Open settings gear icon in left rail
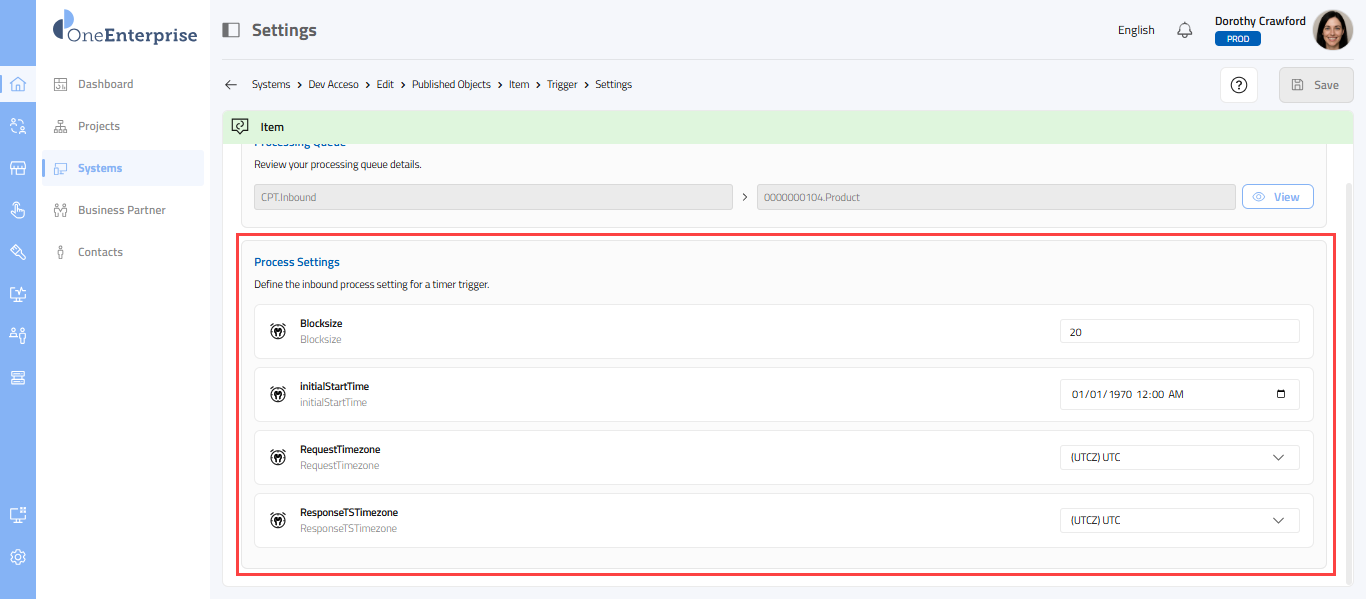 [17, 557]
